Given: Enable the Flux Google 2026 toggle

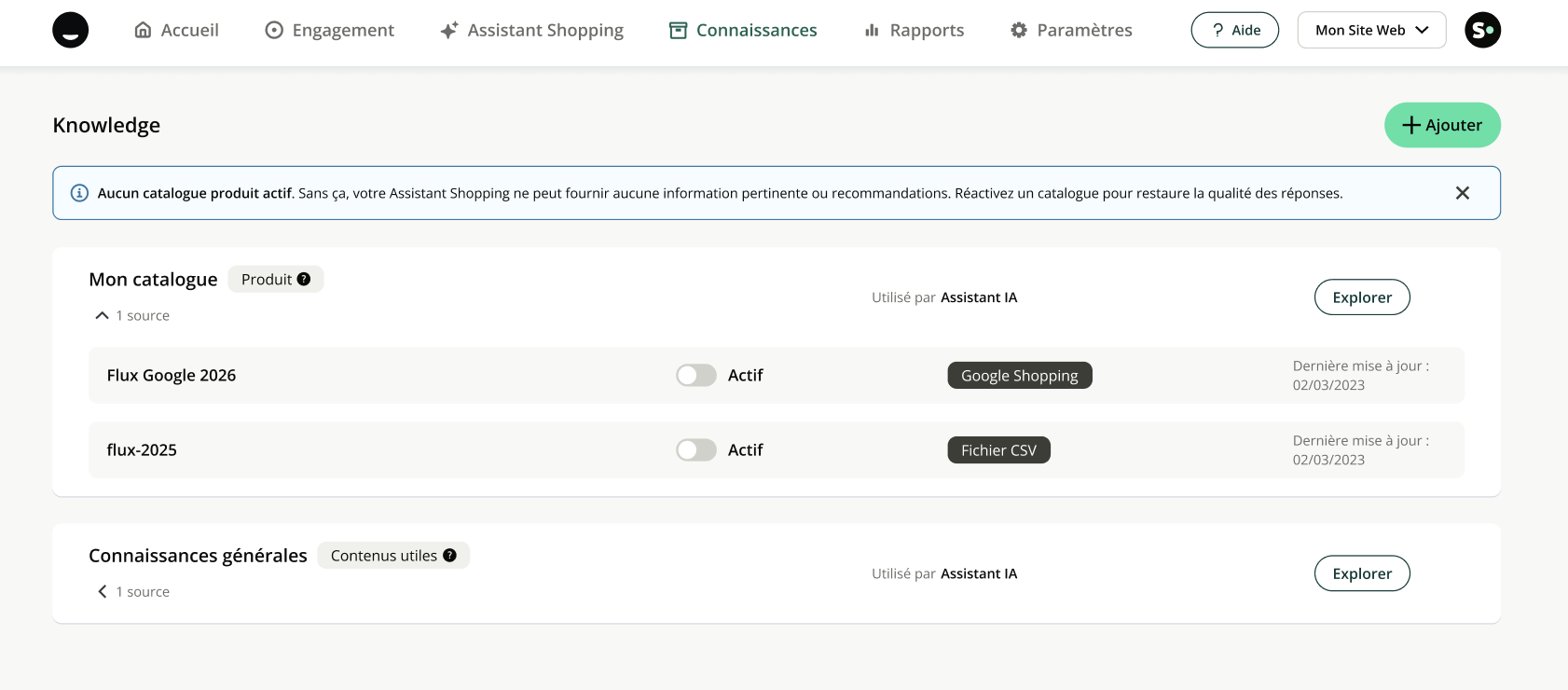Looking at the screenshot, I should tap(696, 375).
